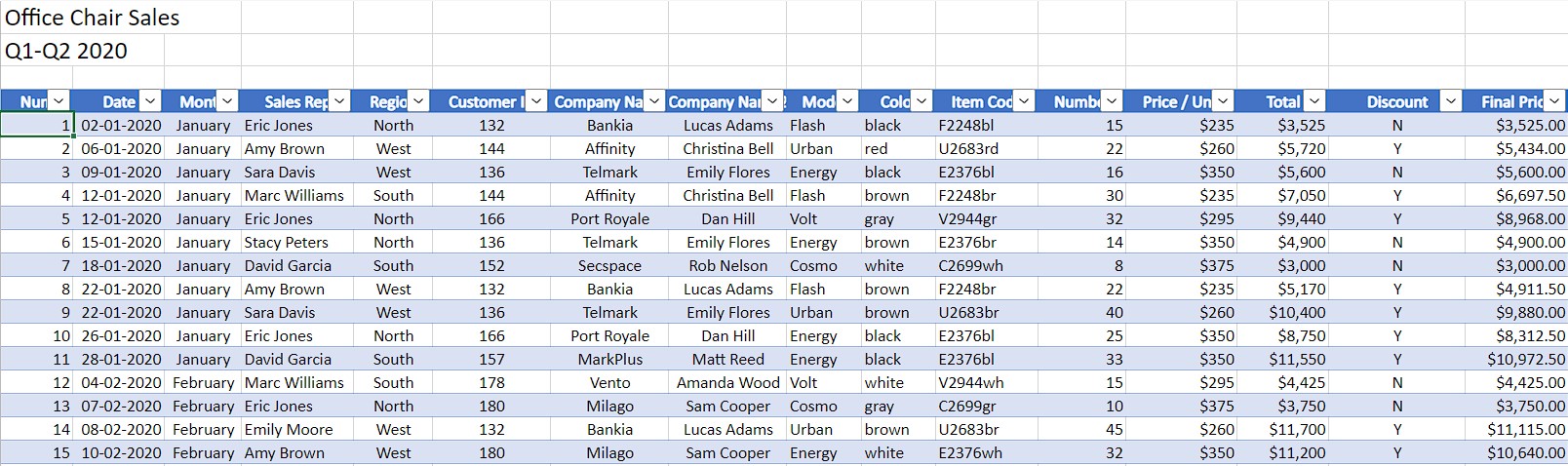This screenshot has height=466, width=1568.
Task: Open the Item Code filter dropdown
Action: point(1024,101)
